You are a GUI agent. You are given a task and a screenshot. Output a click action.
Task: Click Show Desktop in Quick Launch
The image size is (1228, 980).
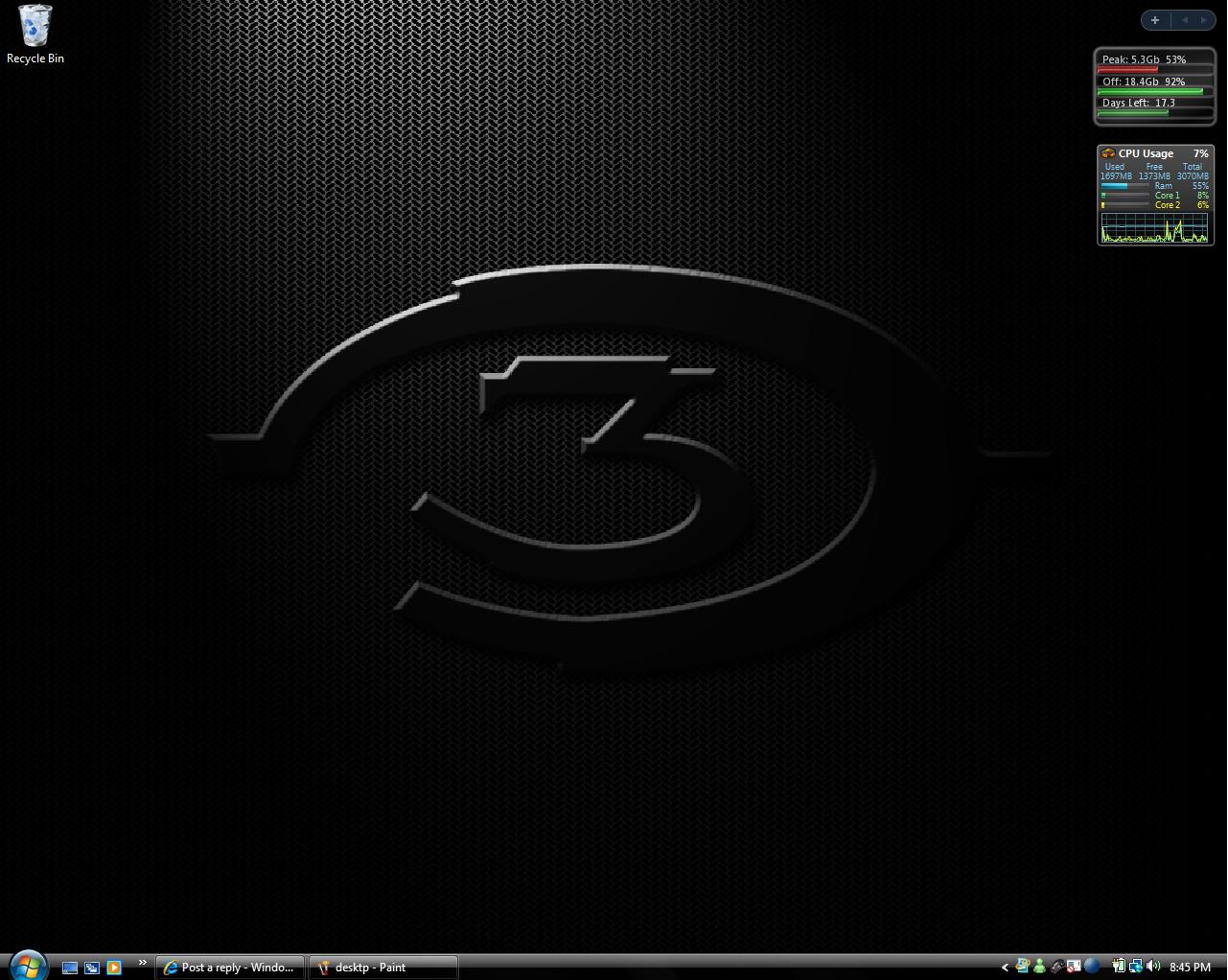tap(70, 968)
